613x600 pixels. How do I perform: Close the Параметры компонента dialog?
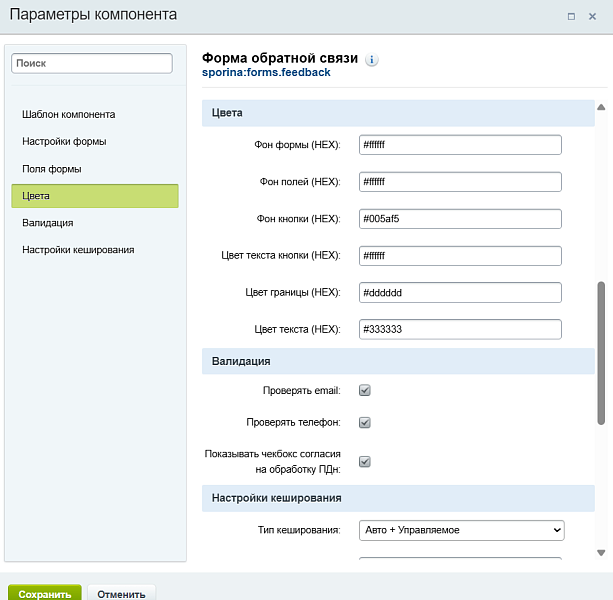tap(596, 16)
